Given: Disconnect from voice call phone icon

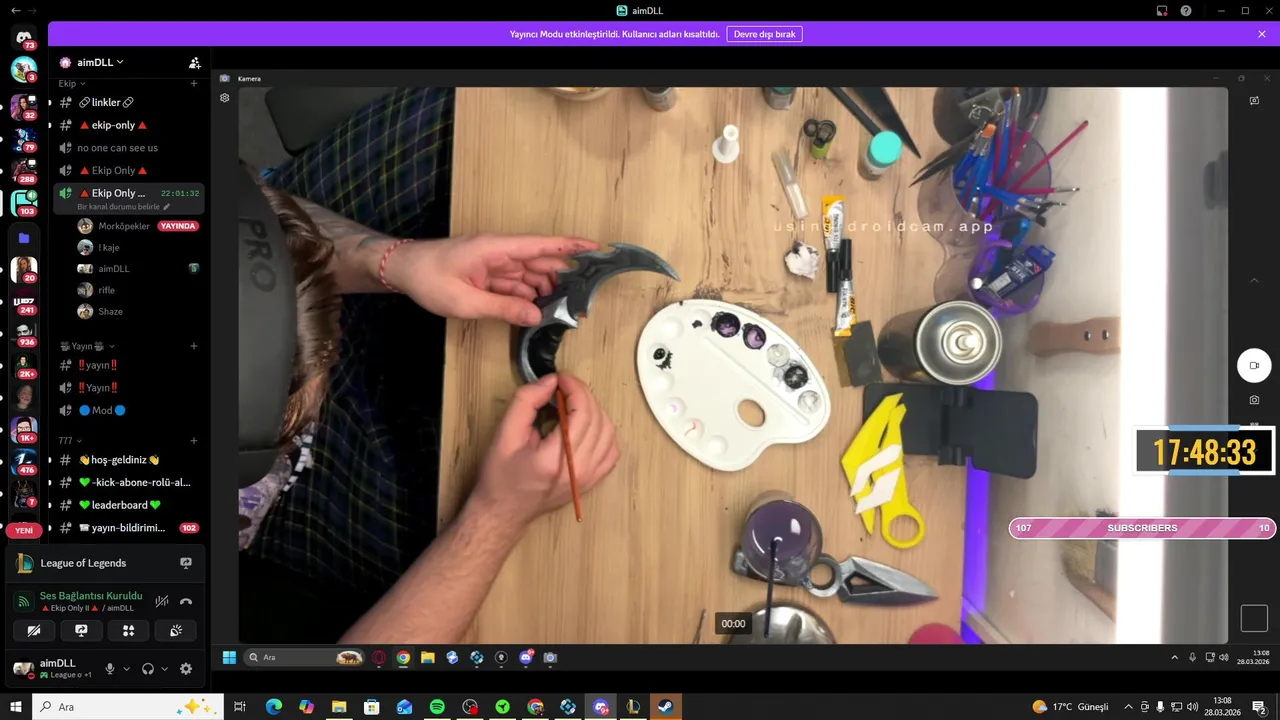Looking at the screenshot, I should 186,602.
